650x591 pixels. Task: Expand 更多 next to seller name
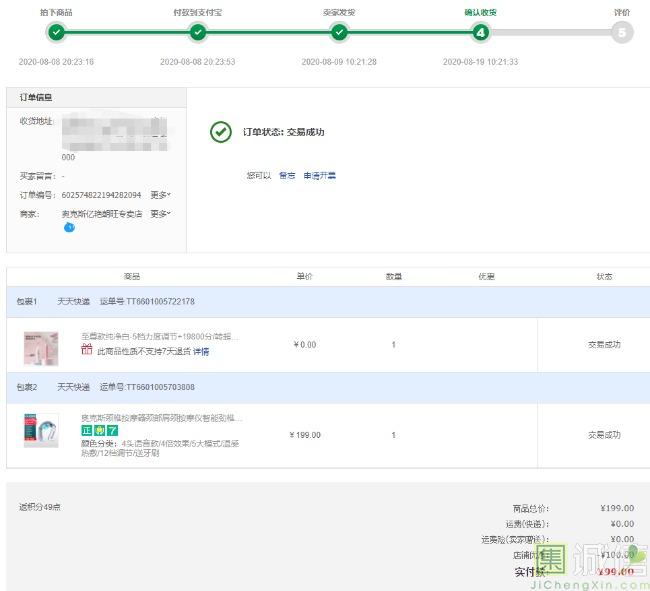[x=160, y=214]
